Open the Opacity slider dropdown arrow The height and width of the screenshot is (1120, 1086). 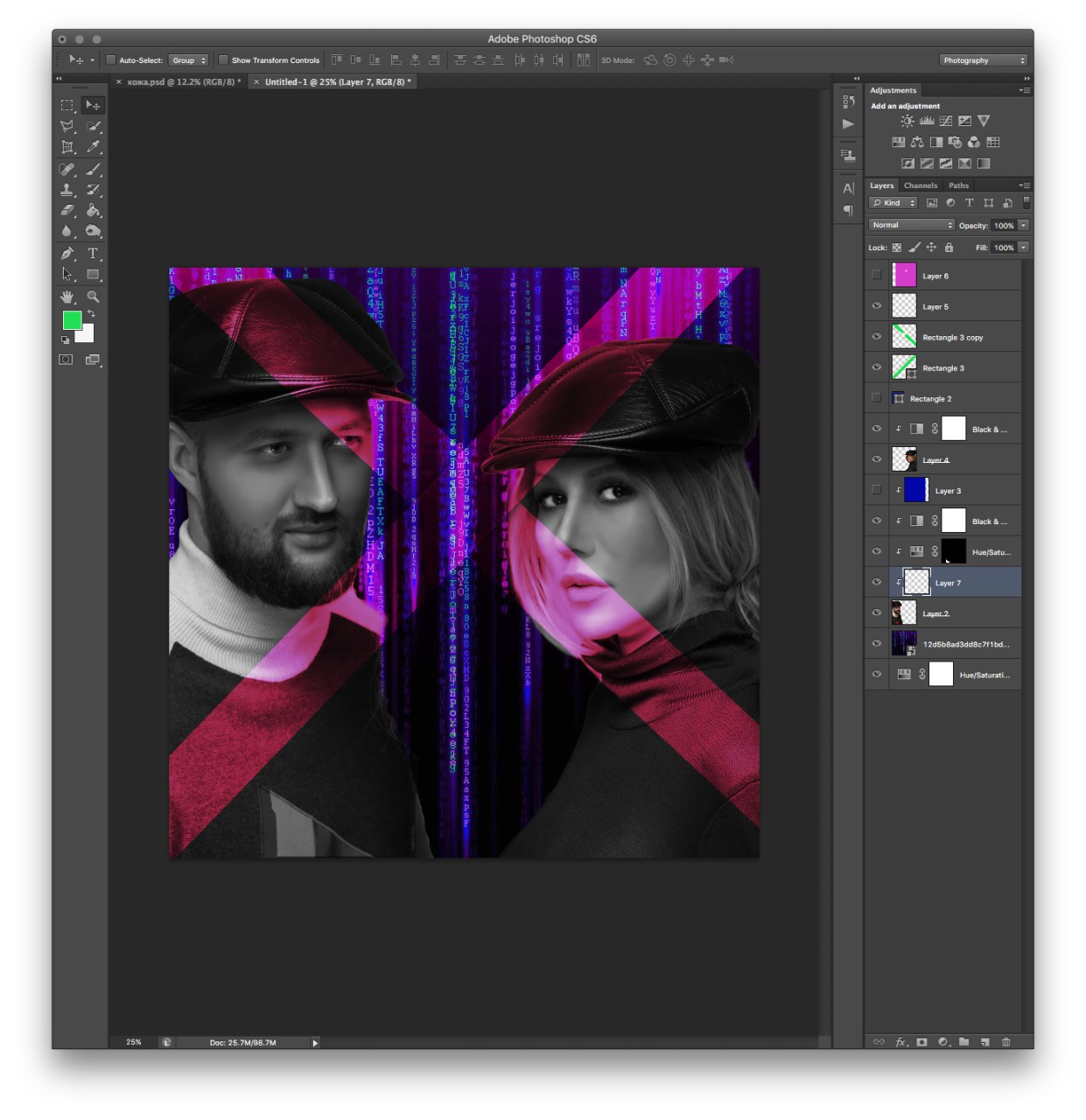coord(1023,226)
